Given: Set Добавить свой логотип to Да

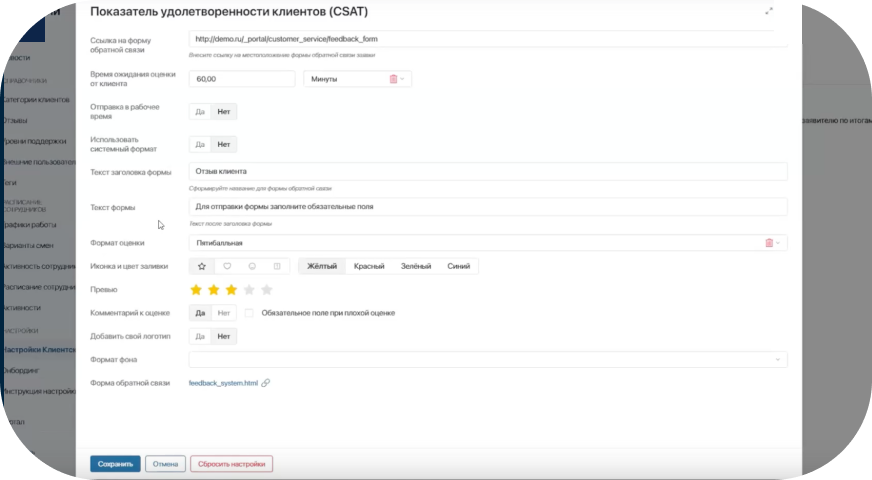Looking at the screenshot, I should pos(200,337).
